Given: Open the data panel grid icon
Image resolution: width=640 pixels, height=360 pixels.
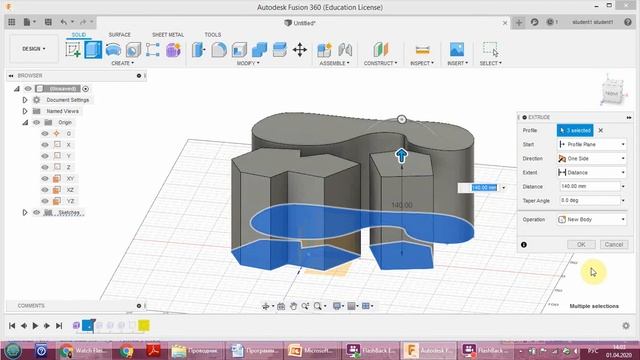Looking at the screenshot, I should coord(12,22).
